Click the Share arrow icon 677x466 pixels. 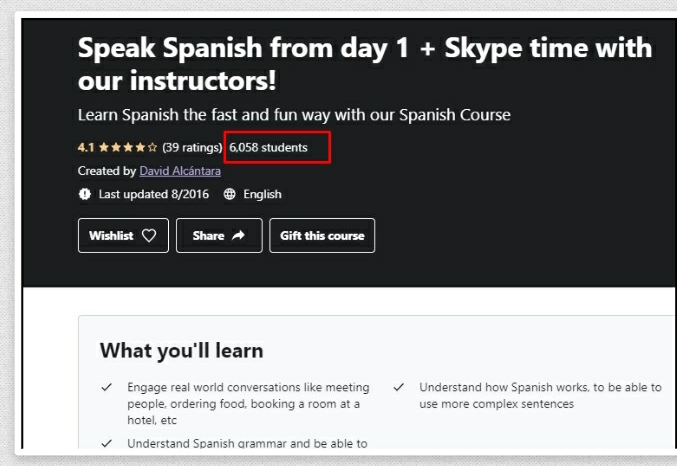(238, 236)
